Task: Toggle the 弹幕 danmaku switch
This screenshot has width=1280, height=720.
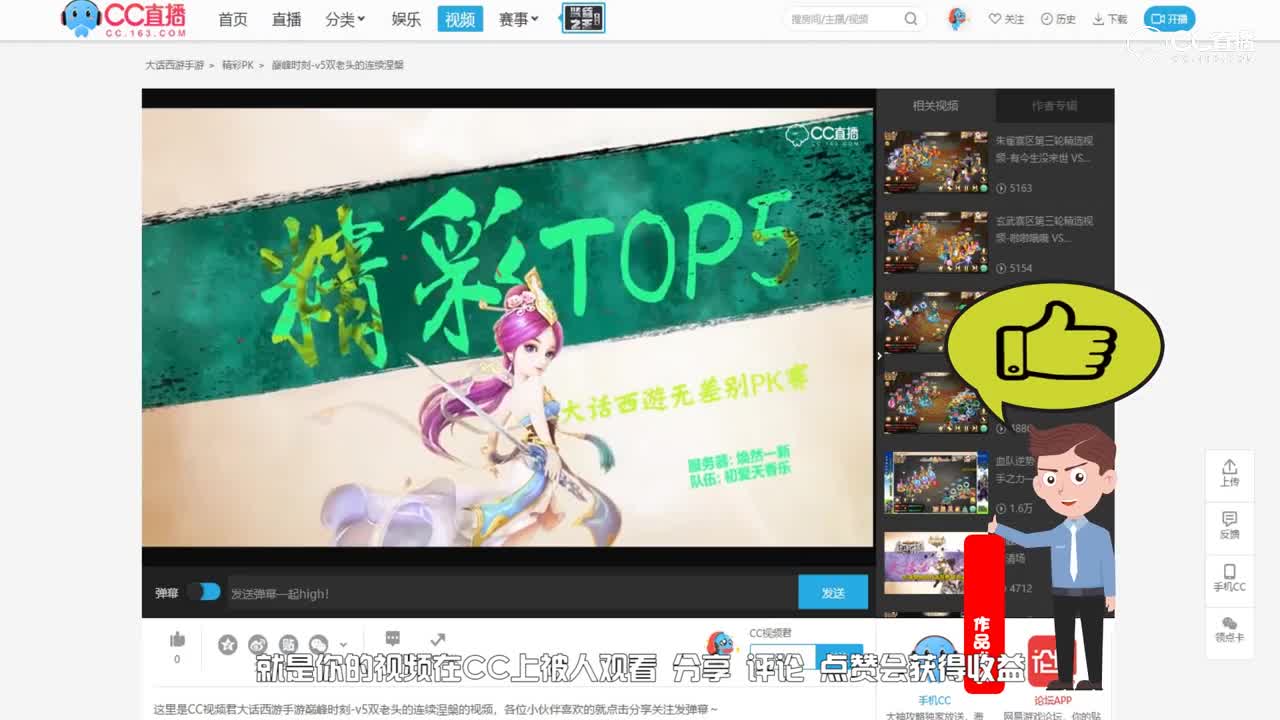Action: [x=203, y=592]
